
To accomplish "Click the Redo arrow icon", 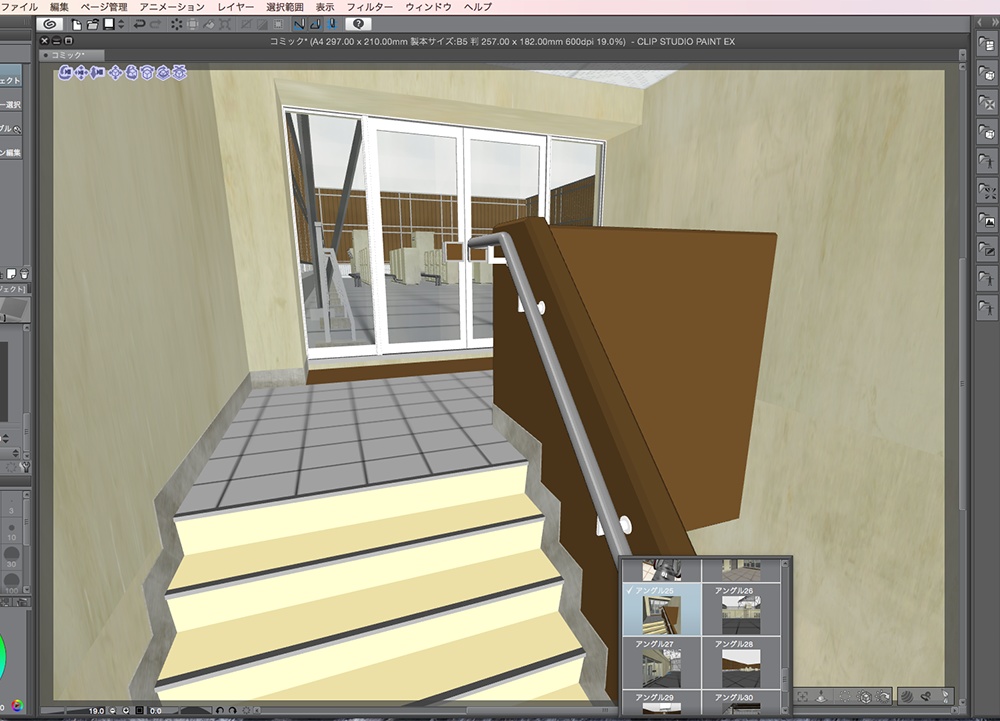I will point(155,24).
